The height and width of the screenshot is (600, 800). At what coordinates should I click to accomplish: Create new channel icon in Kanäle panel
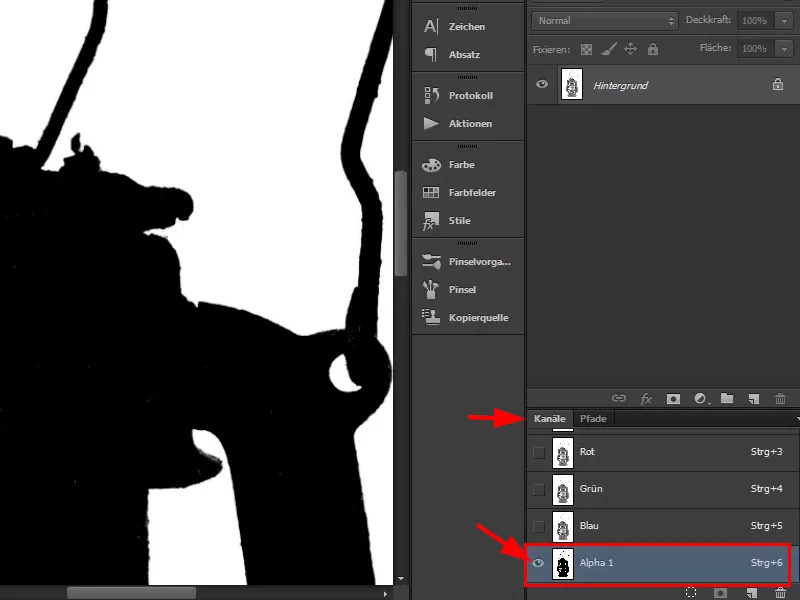(x=752, y=592)
